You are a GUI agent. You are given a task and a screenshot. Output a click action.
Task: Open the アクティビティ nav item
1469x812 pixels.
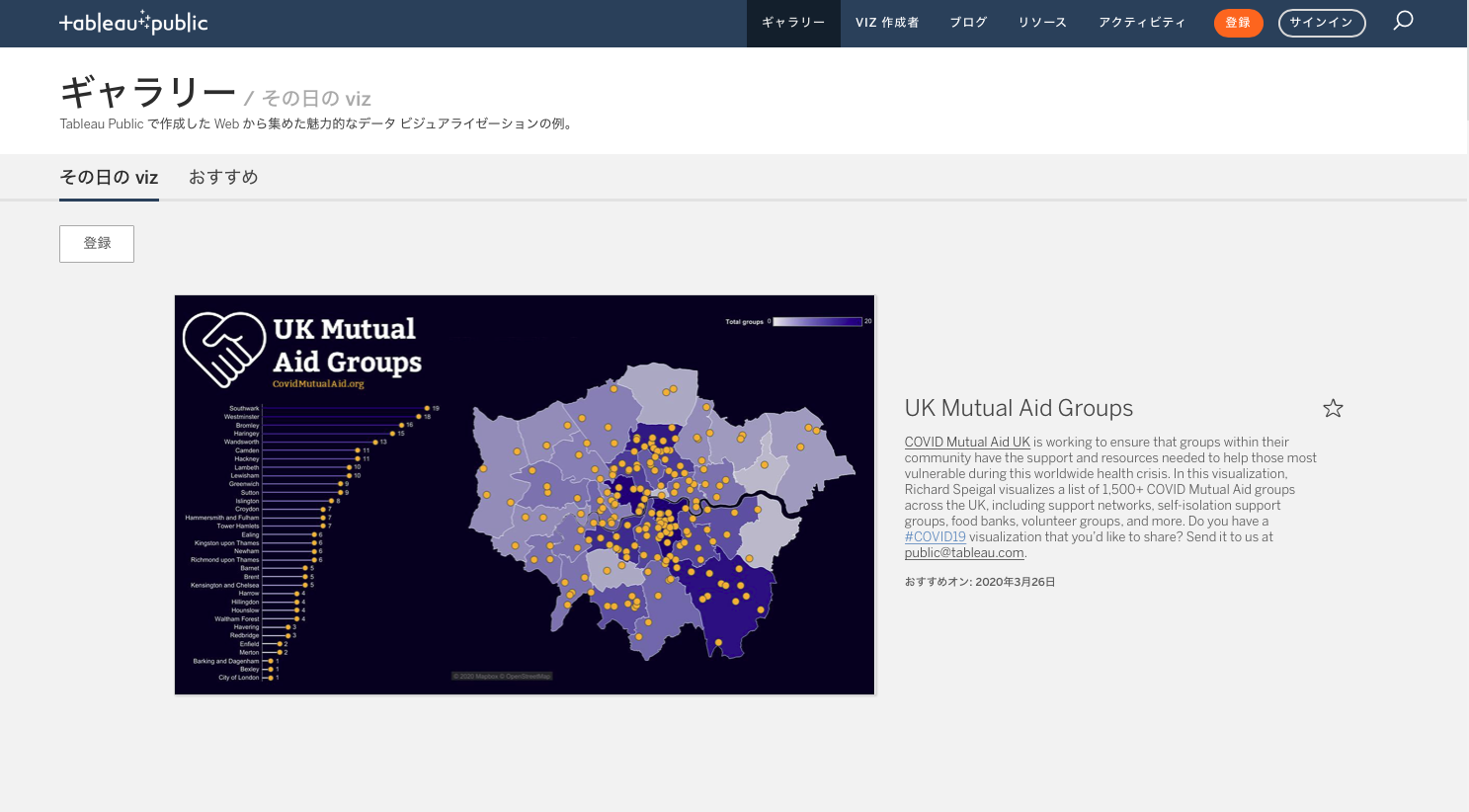(1142, 23)
